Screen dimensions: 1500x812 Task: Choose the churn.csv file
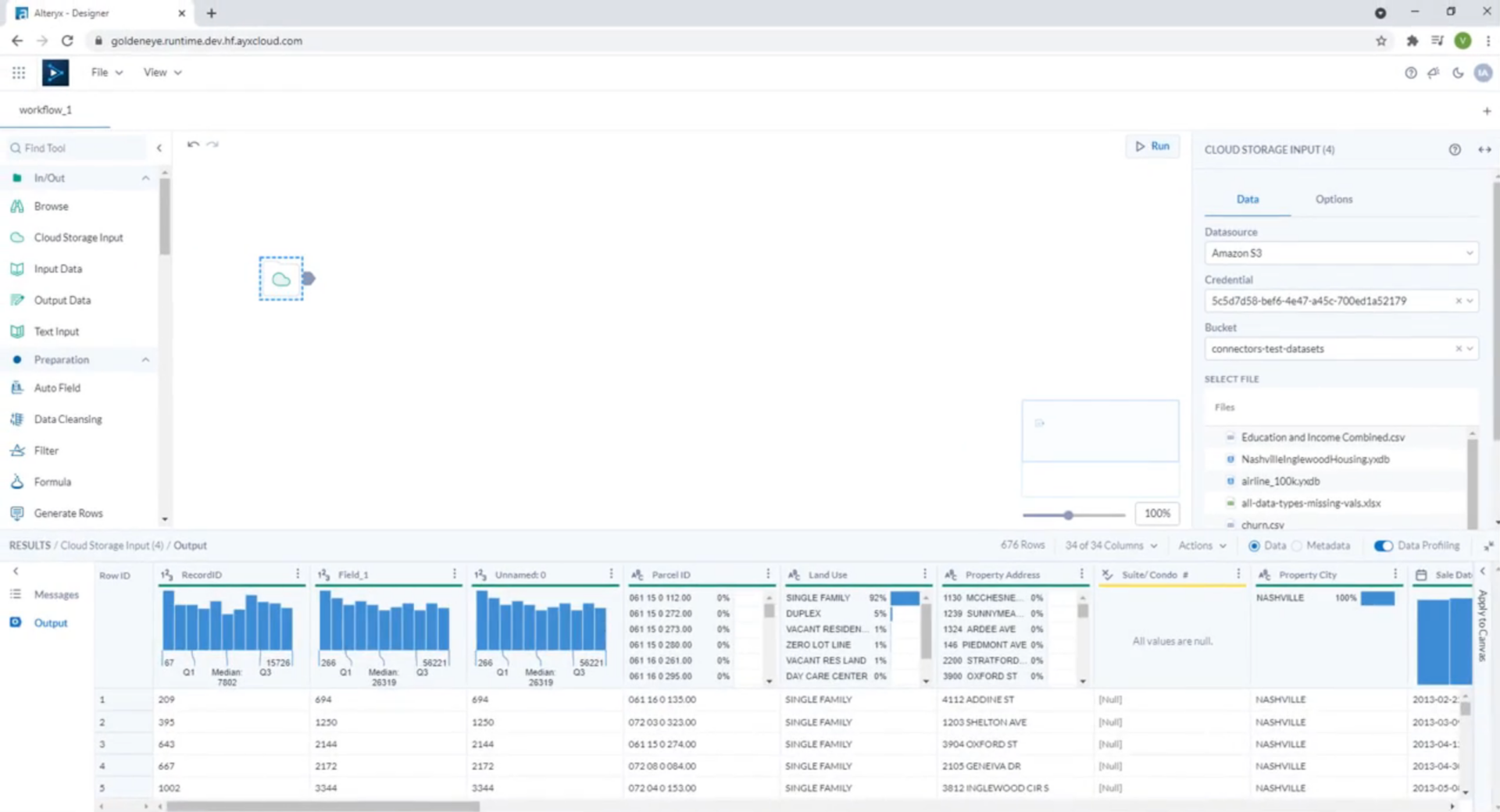1262,525
